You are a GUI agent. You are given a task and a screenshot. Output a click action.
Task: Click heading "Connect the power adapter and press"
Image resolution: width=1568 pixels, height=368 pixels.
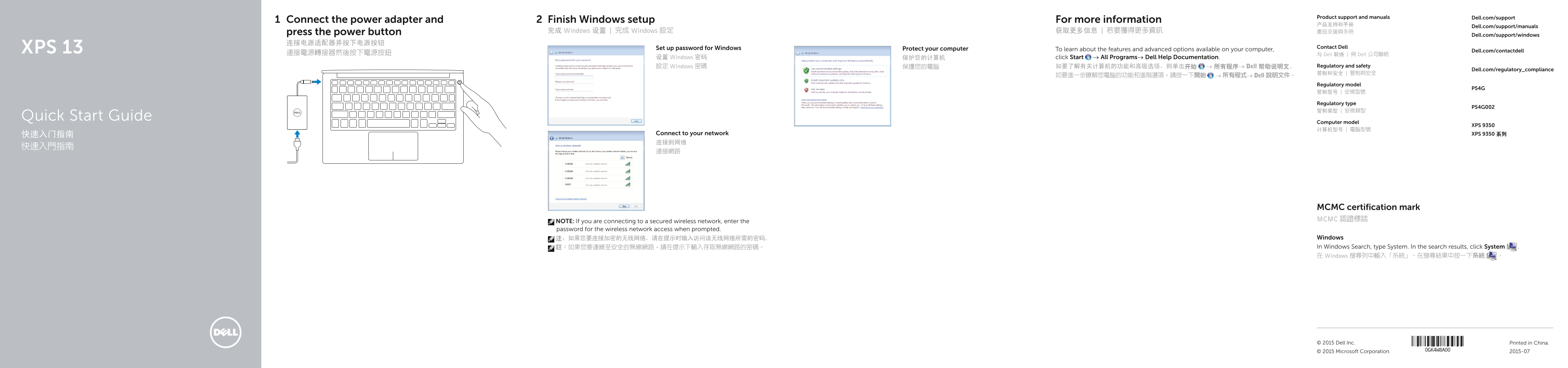click(x=365, y=26)
